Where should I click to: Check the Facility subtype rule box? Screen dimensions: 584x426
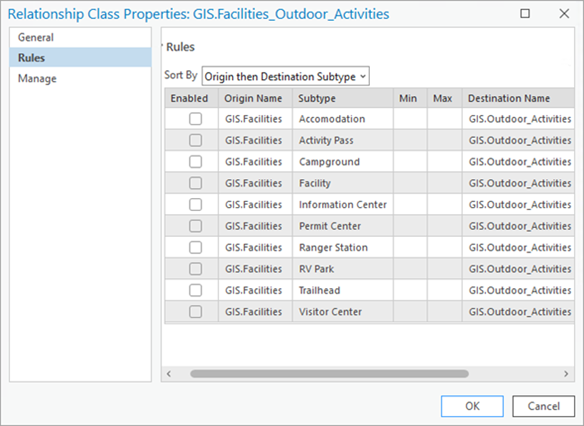196,183
